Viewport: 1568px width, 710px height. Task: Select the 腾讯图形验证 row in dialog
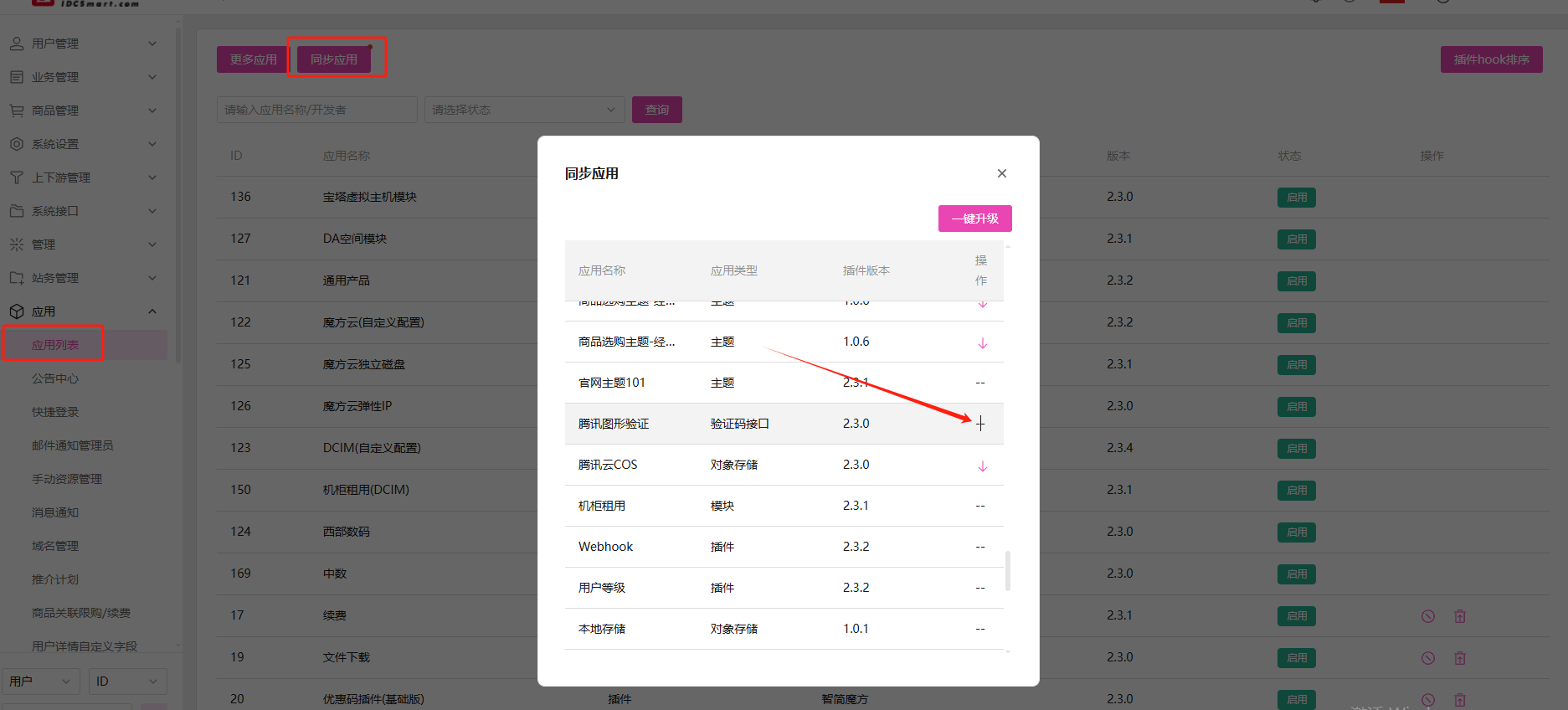pyautogui.click(x=784, y=424)
